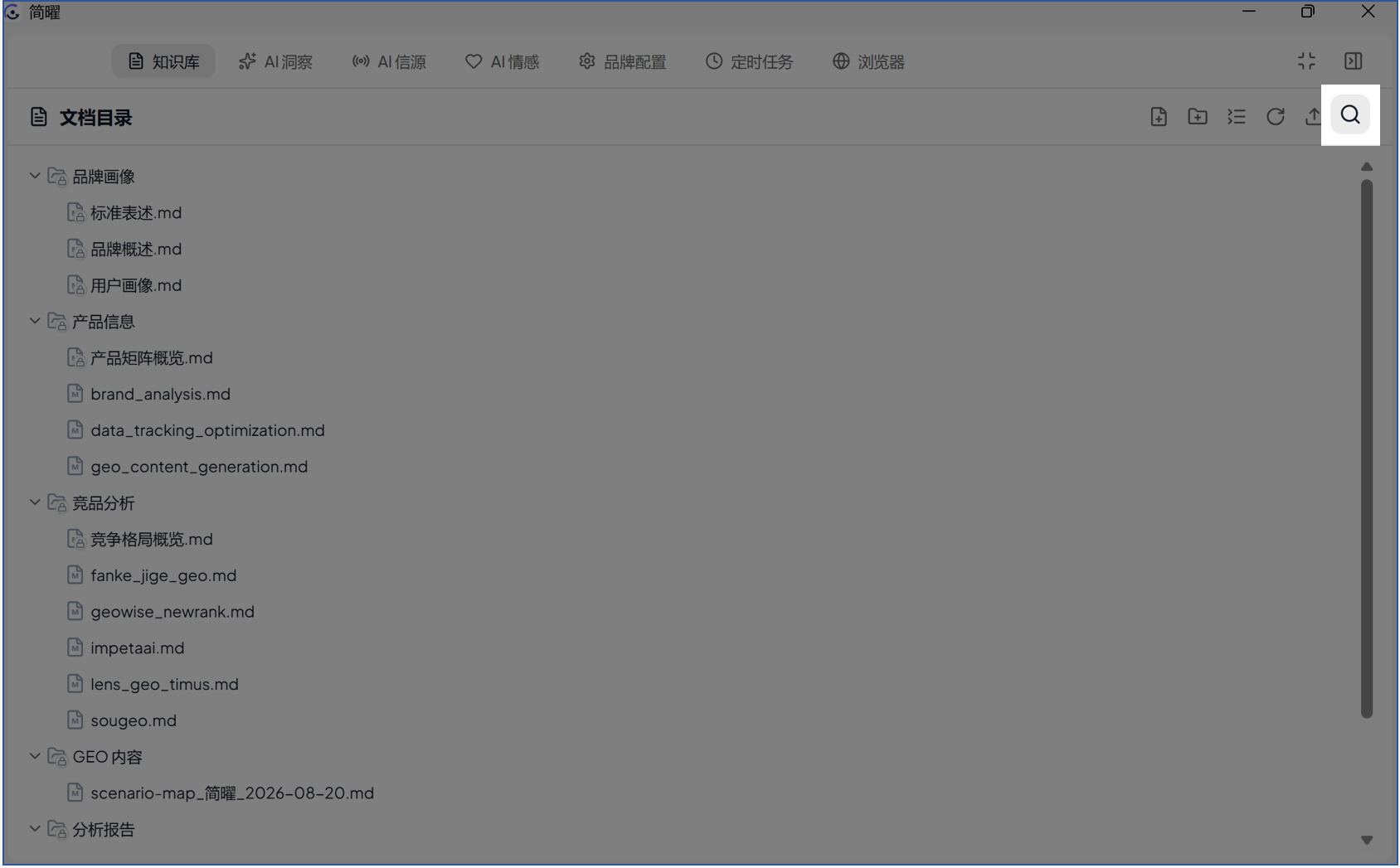The height and width of the screenshot is (868, 1400).
Task: Open scenario-map_简曜_2026-08-20.md
Action: pyautogui.click(x=232, y=793)
